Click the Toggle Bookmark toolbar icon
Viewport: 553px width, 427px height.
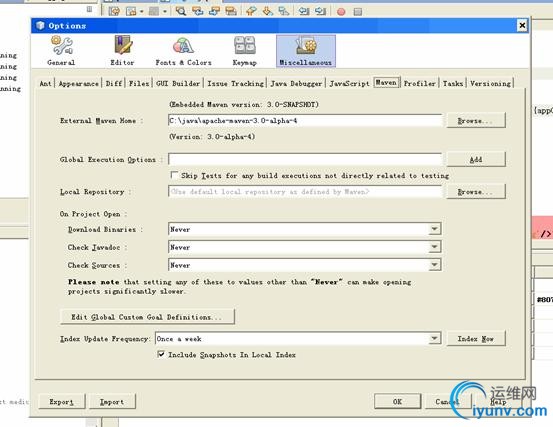point(284,11)
